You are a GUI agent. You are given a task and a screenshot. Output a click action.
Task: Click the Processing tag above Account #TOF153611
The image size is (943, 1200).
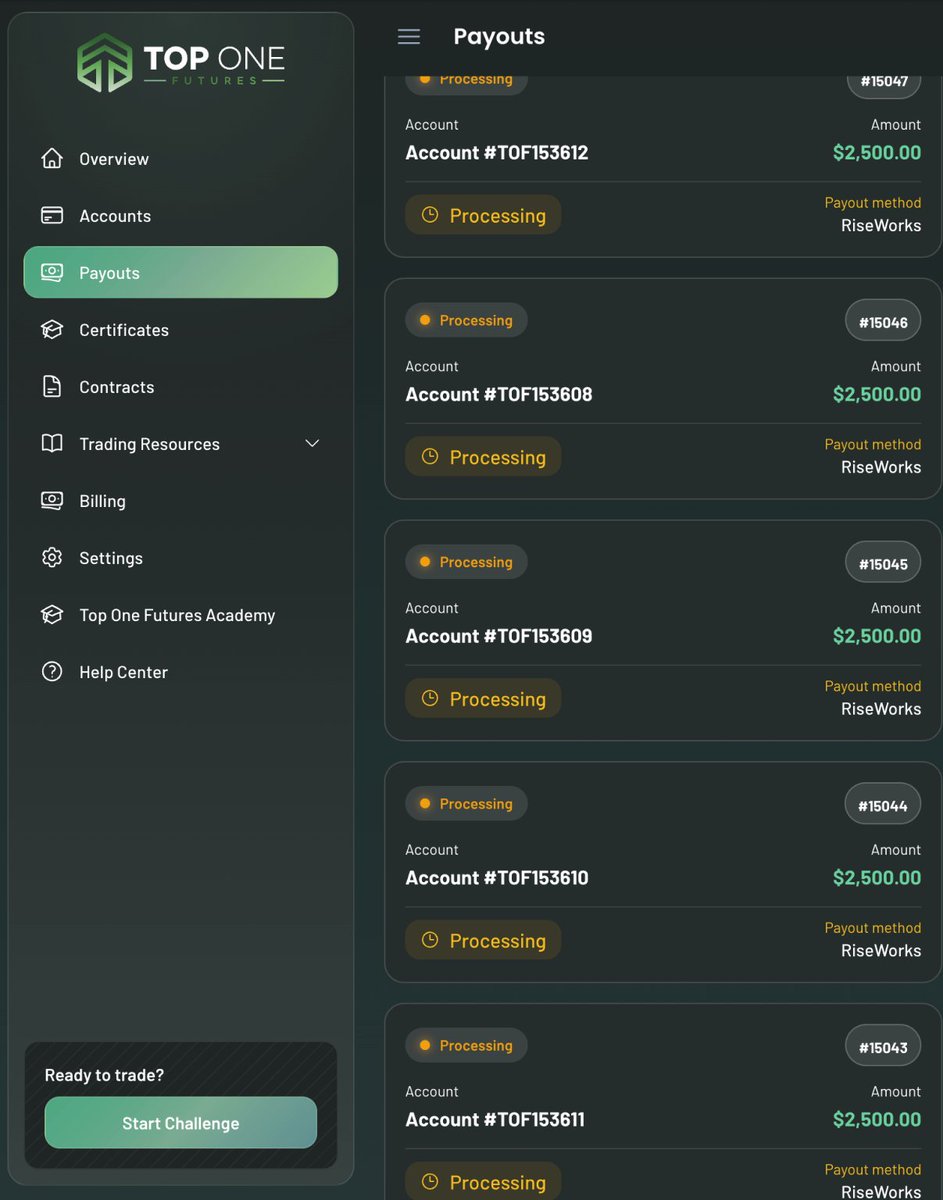(466, 1045)
